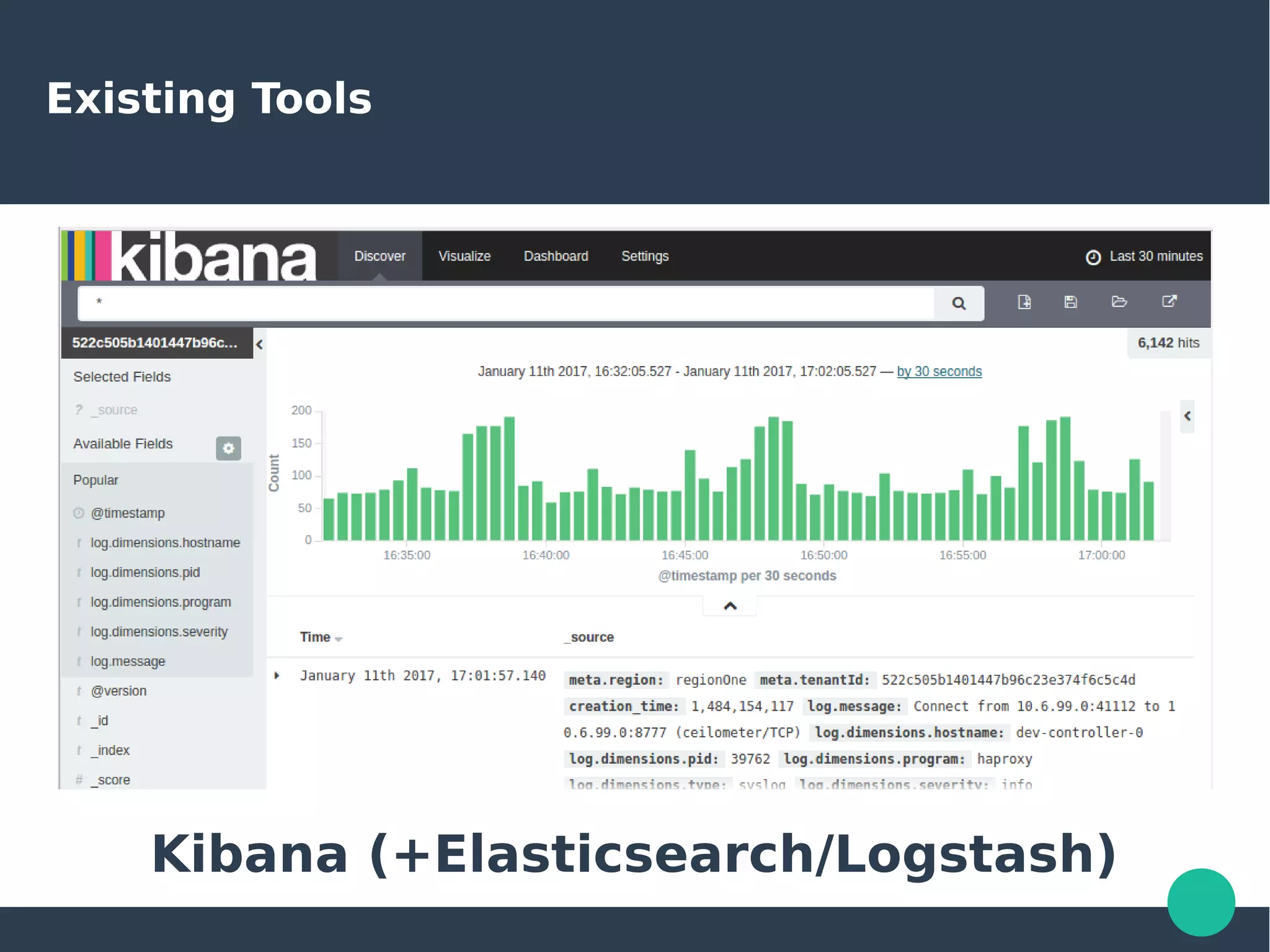This screenshot has width=1270, height=952.
Task: Expand the January 11th 17:01:57.140 log row
Action: coord(277,675)
